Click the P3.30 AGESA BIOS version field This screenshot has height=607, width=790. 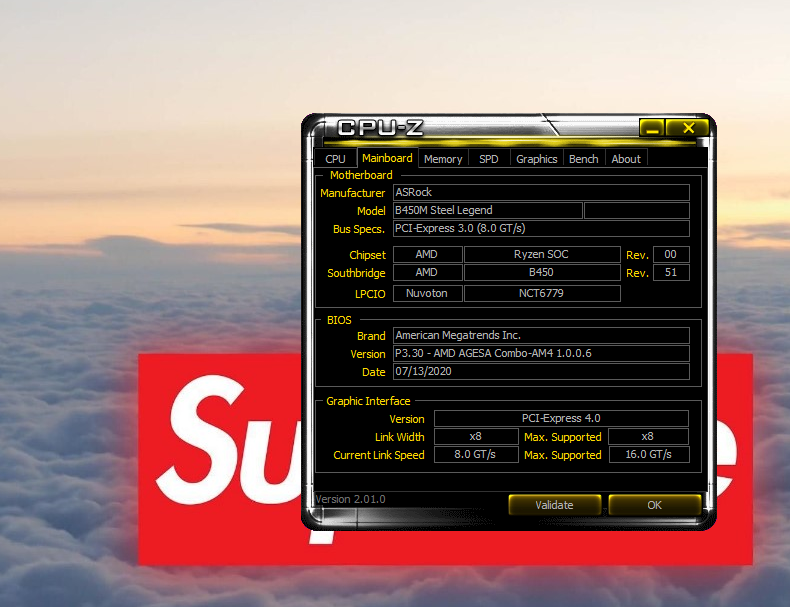(541, 354)
